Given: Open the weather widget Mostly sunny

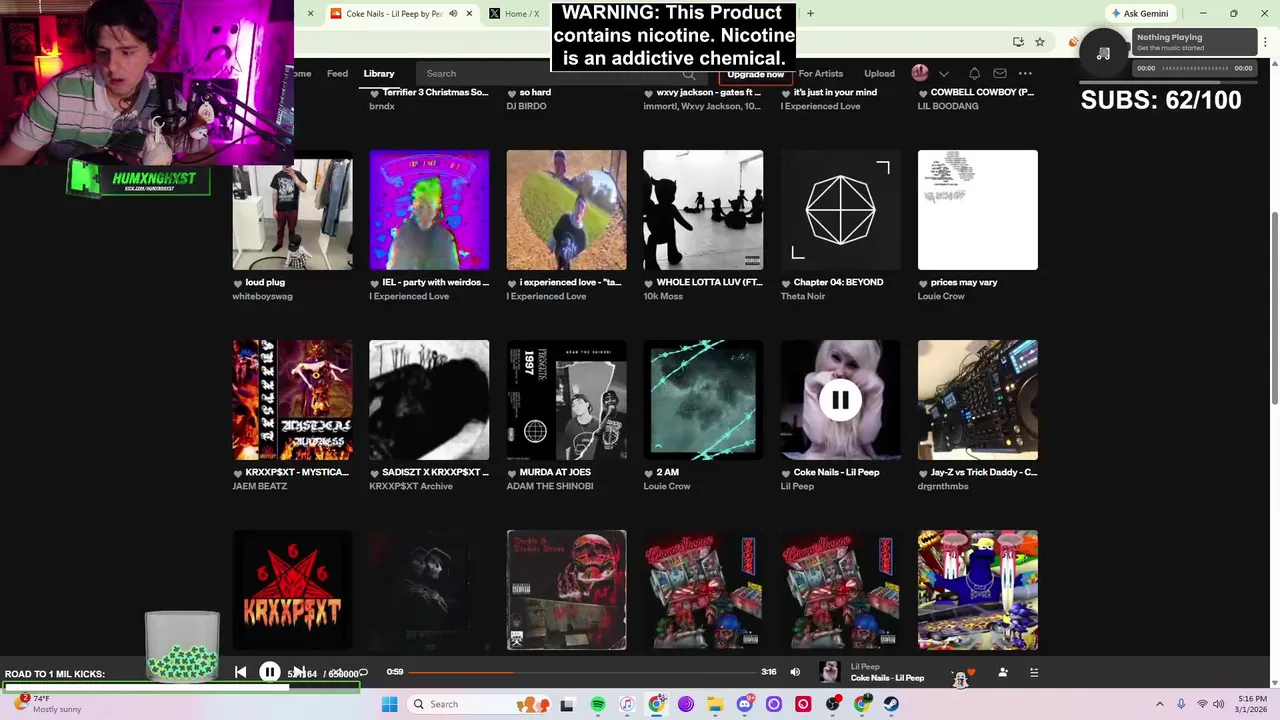Looking at the screenshot, I should click(45, 704).
